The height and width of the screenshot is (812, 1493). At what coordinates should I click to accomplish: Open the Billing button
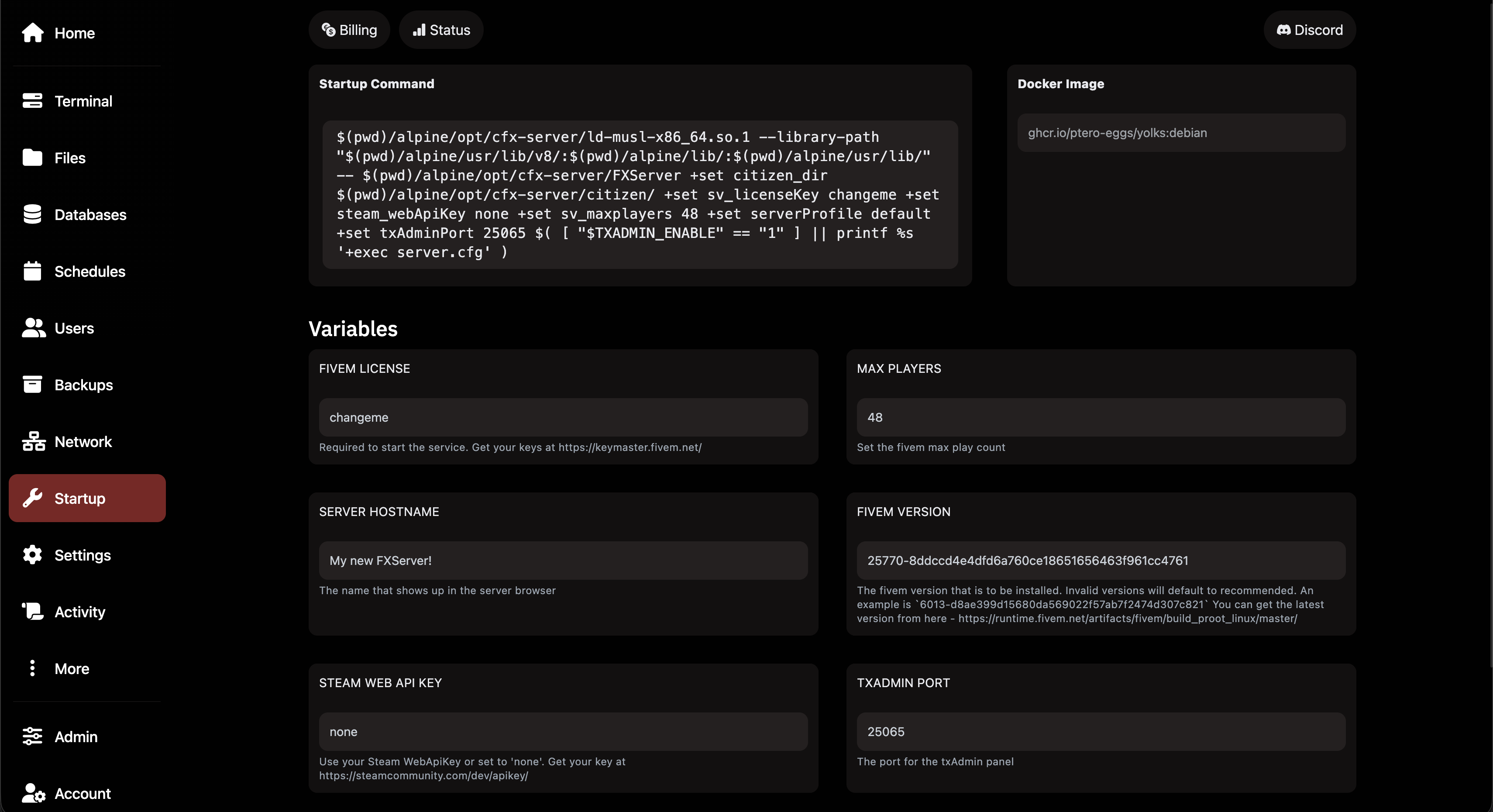pos(350,30)
